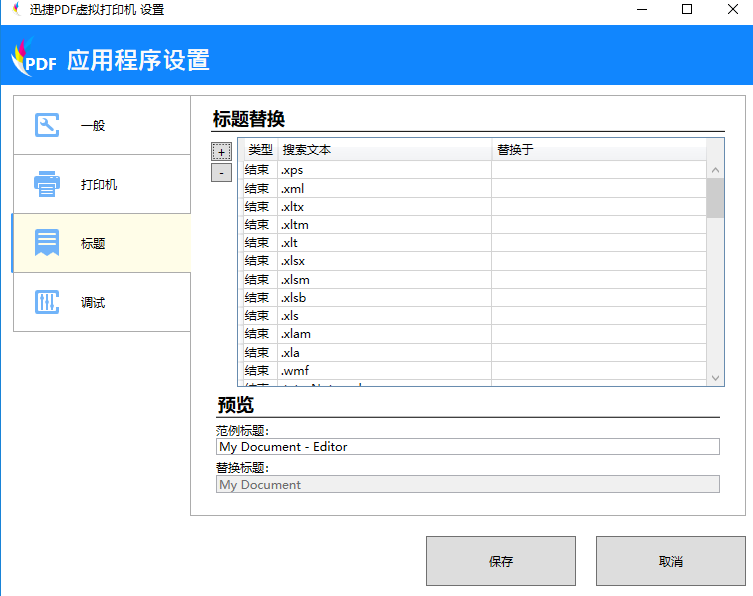Minimize the settings window
Image resolution: width=753 pixels, height=596 pixels.
click(642, 9)
